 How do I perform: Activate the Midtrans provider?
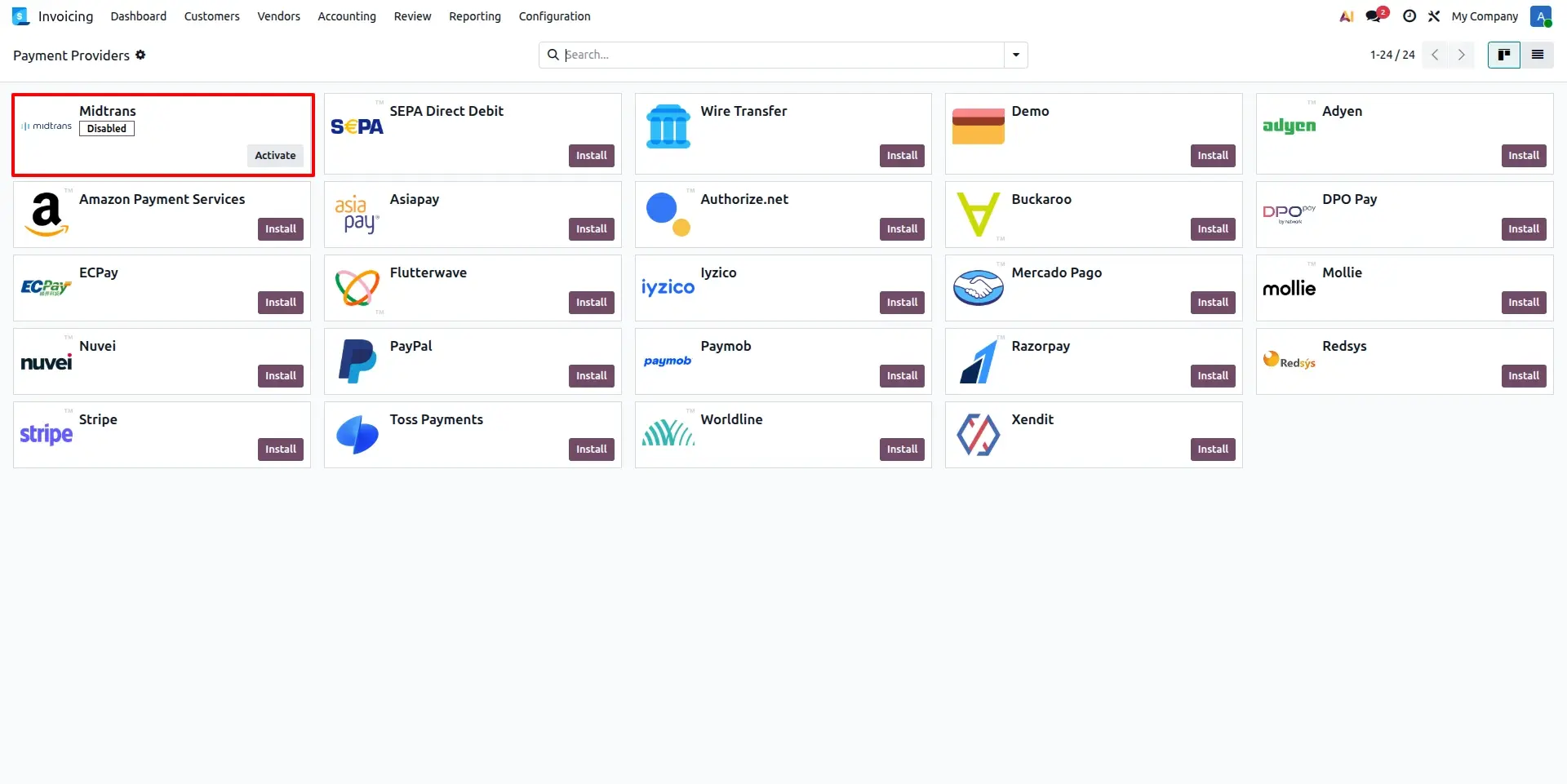click(x=275, y=156)
